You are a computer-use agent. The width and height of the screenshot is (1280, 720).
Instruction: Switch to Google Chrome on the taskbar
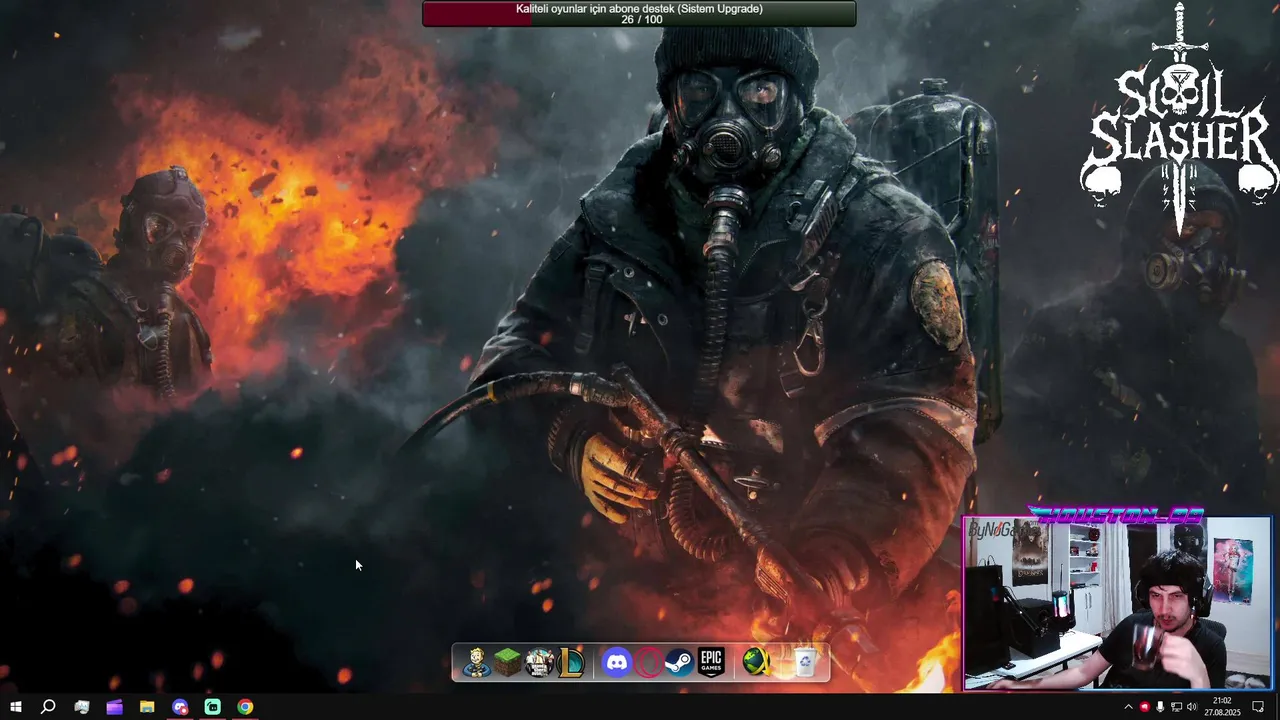coord(245,707)
